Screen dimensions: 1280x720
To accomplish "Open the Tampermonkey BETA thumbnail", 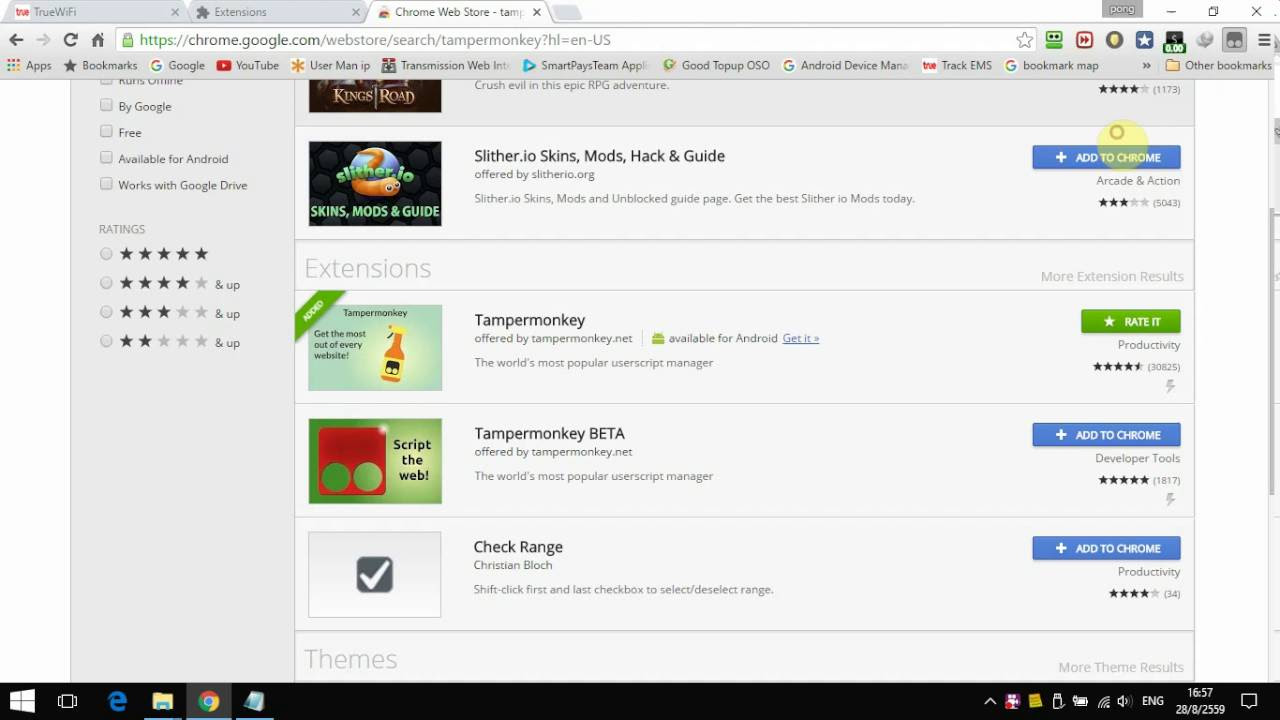I will pyautogui.click(x=375, y=461).
